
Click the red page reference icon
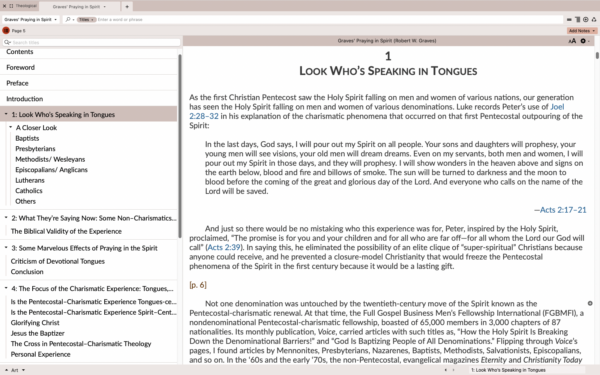point(6,31)
